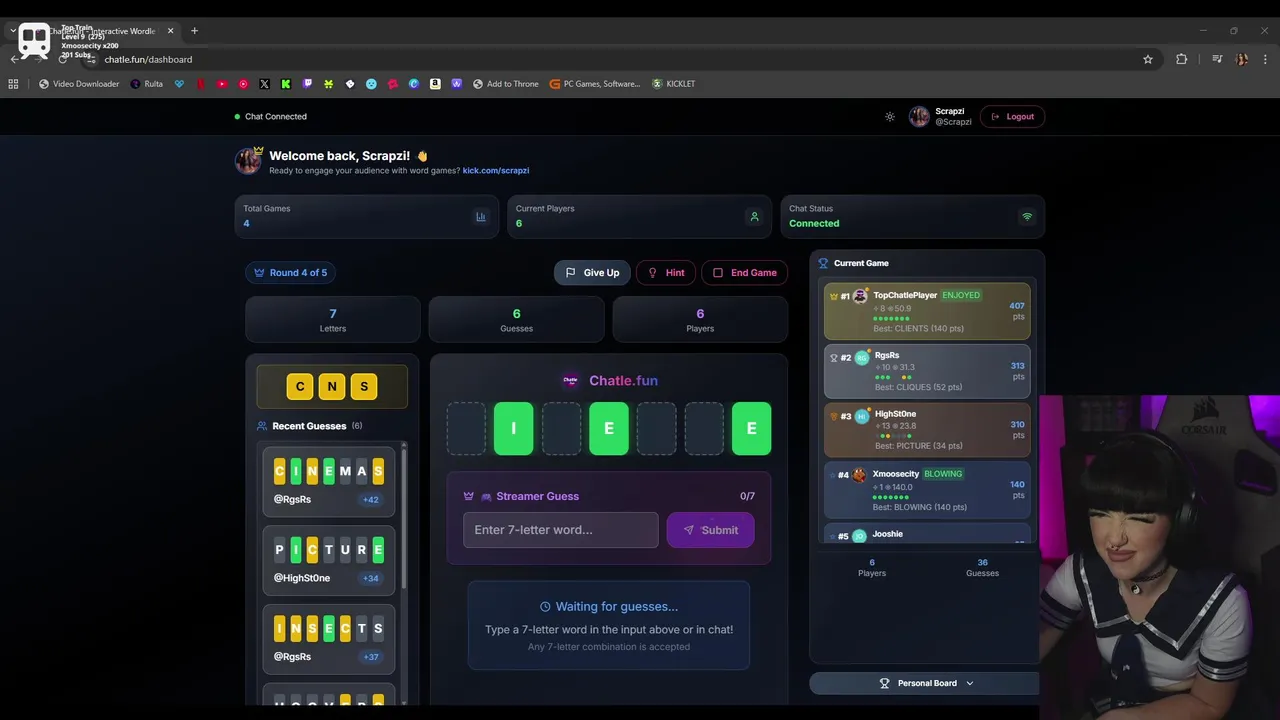Open the KICKLET bookmark

[673, 84]
